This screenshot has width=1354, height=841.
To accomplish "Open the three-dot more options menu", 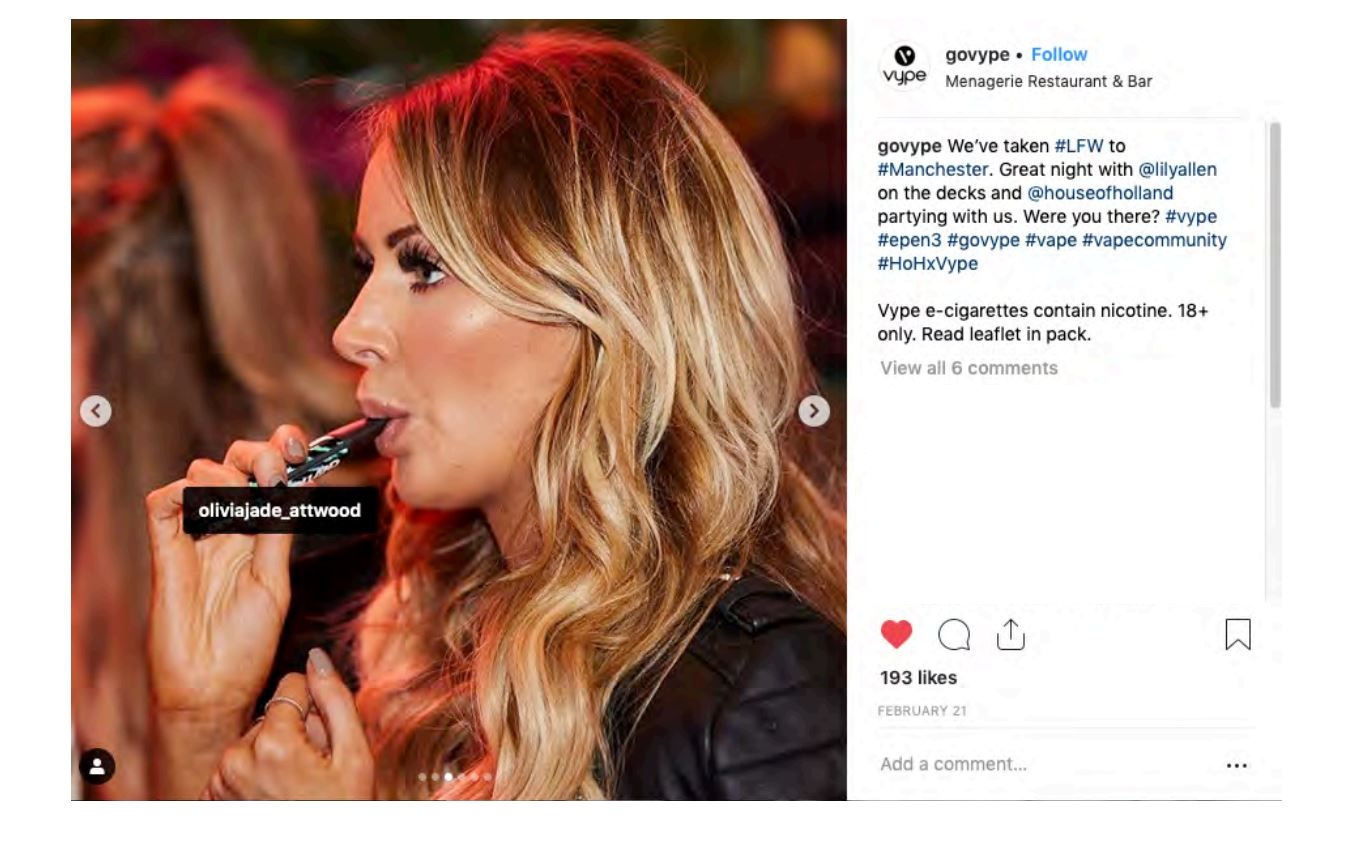I will (1237, 765).
